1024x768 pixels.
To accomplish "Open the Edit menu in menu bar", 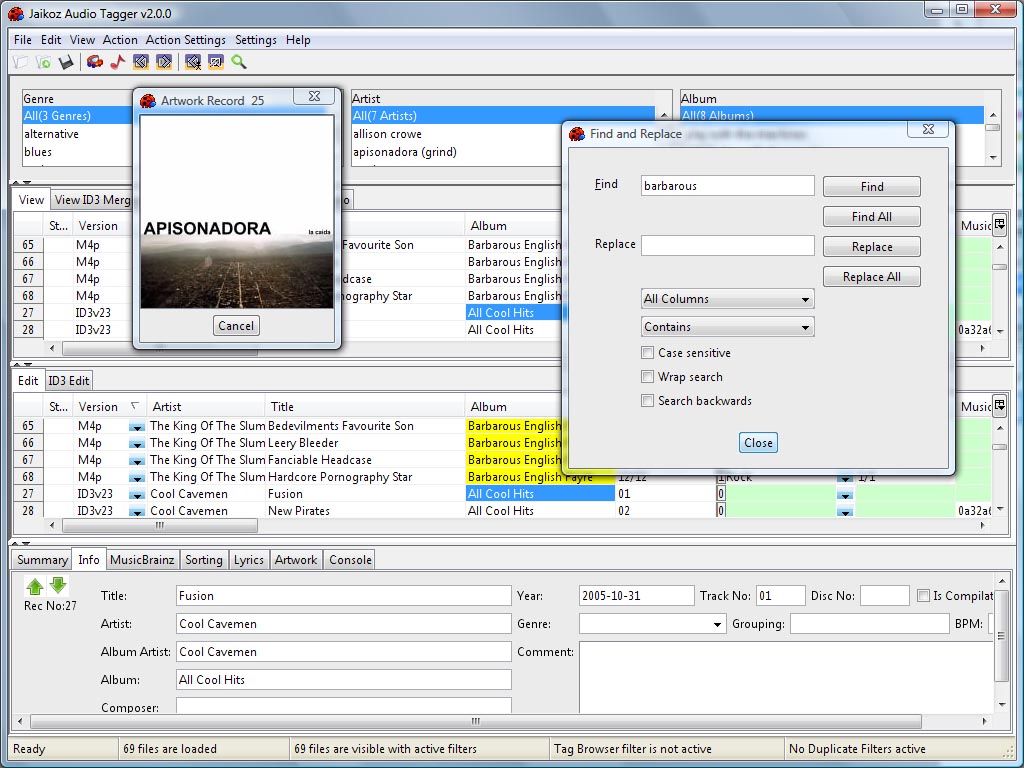I will (x=51, y=40).
